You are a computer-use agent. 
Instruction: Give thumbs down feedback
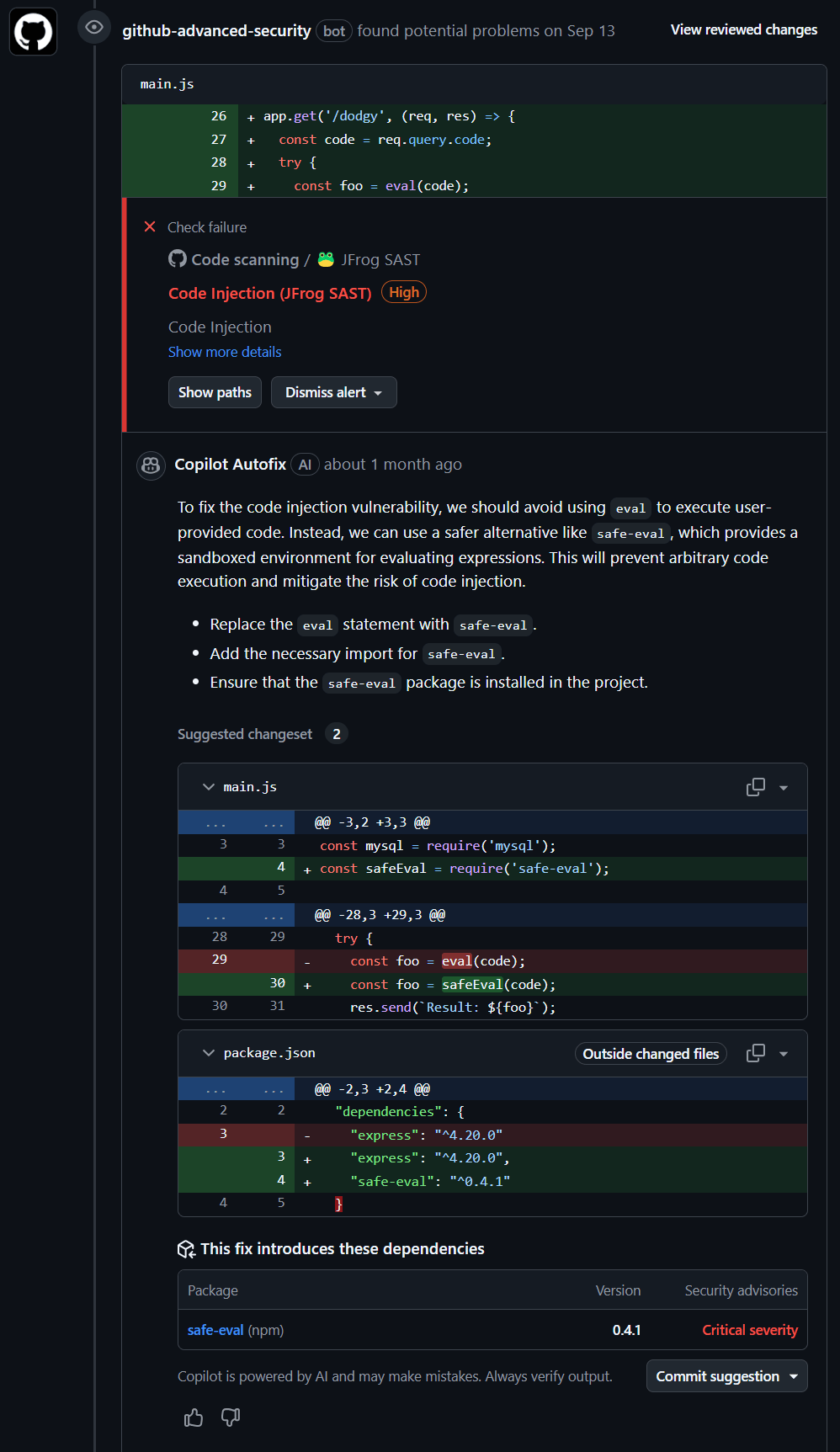(x=230, y=1417)
